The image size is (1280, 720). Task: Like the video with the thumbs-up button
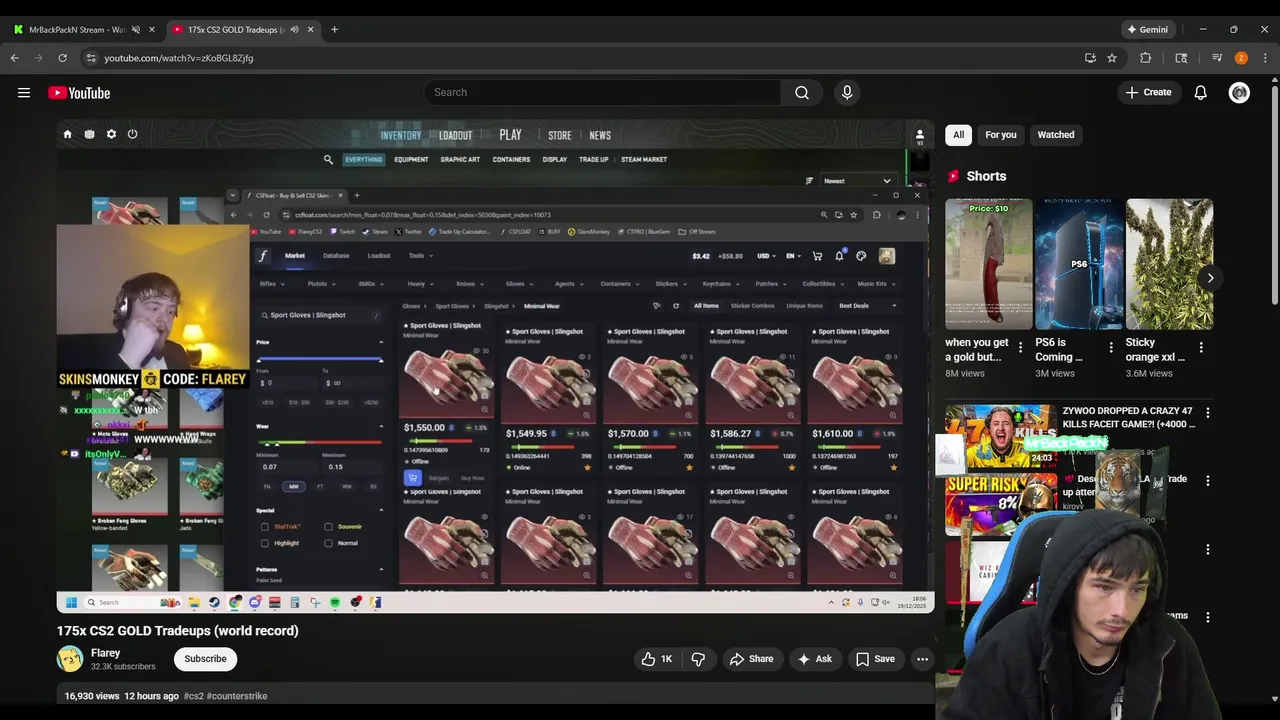pyautogui.click(x=657, y=659)
